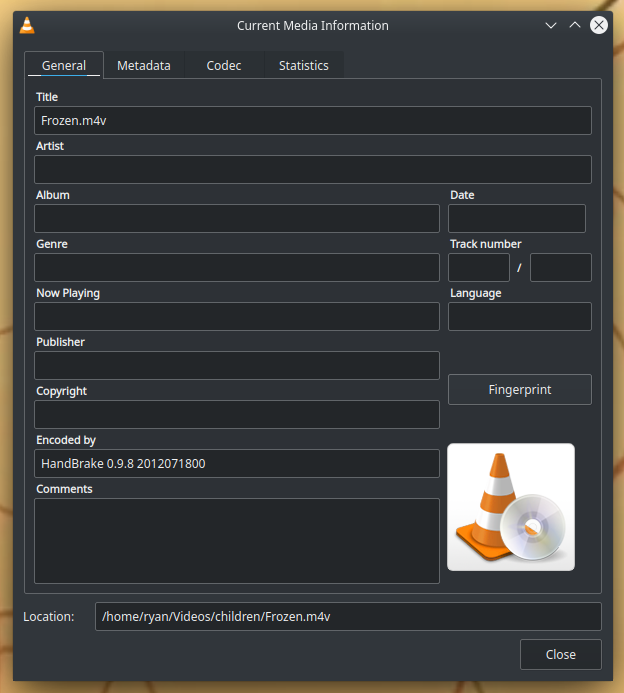This screenshot has width=624, height=693.
Task: Click into the Publisher input field
Action: pos(237,366)
